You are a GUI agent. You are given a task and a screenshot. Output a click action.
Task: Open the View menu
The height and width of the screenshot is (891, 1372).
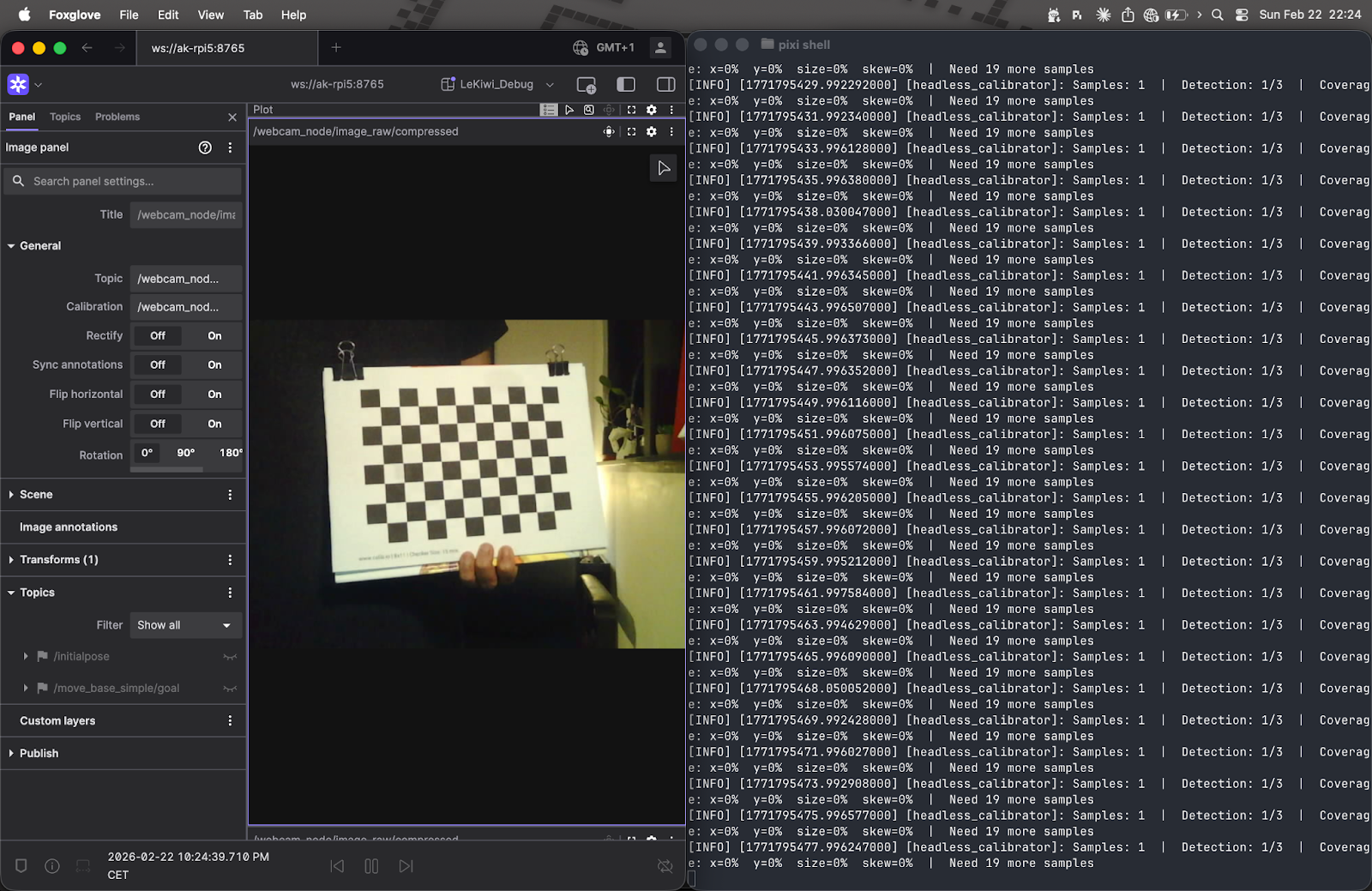[210, 15]
